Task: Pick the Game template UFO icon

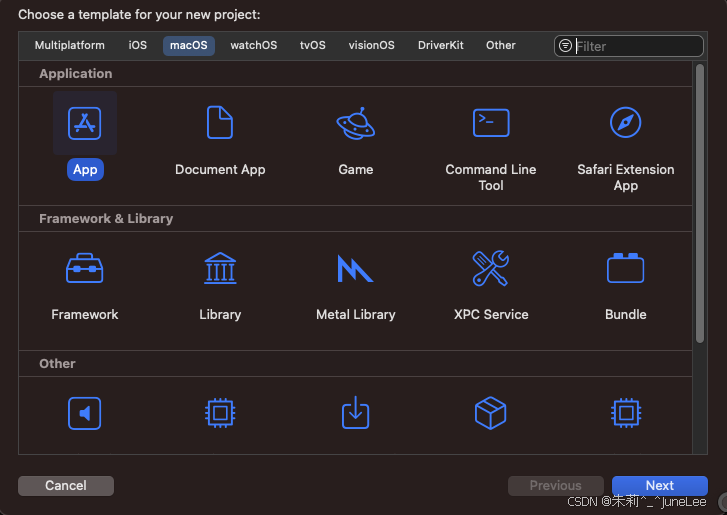Action: pyautogui.click(x=356, y=123)
